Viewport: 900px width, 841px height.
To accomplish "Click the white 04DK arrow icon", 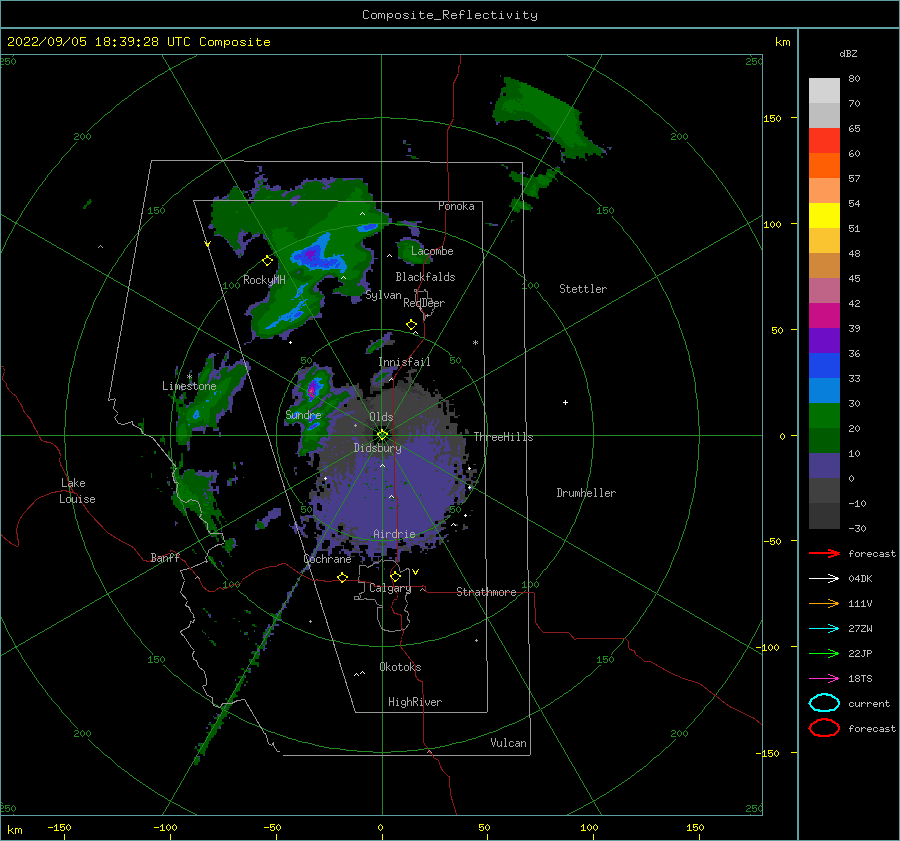I will click(x=824, y=579).
